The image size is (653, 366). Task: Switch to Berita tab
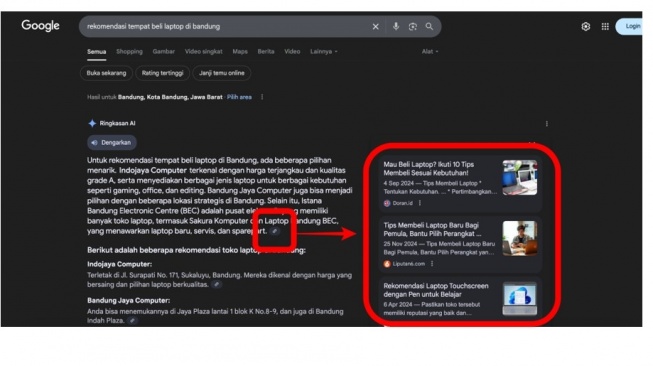266,52
